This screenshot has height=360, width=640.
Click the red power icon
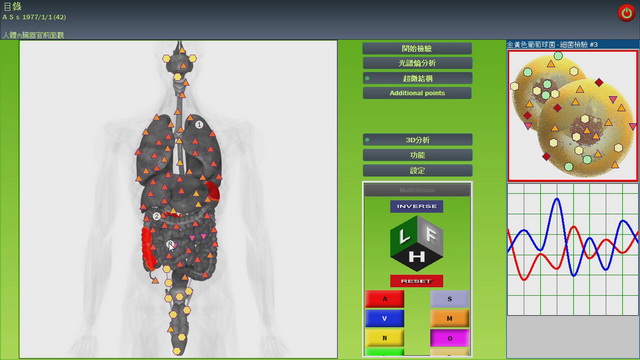[626, 13]
